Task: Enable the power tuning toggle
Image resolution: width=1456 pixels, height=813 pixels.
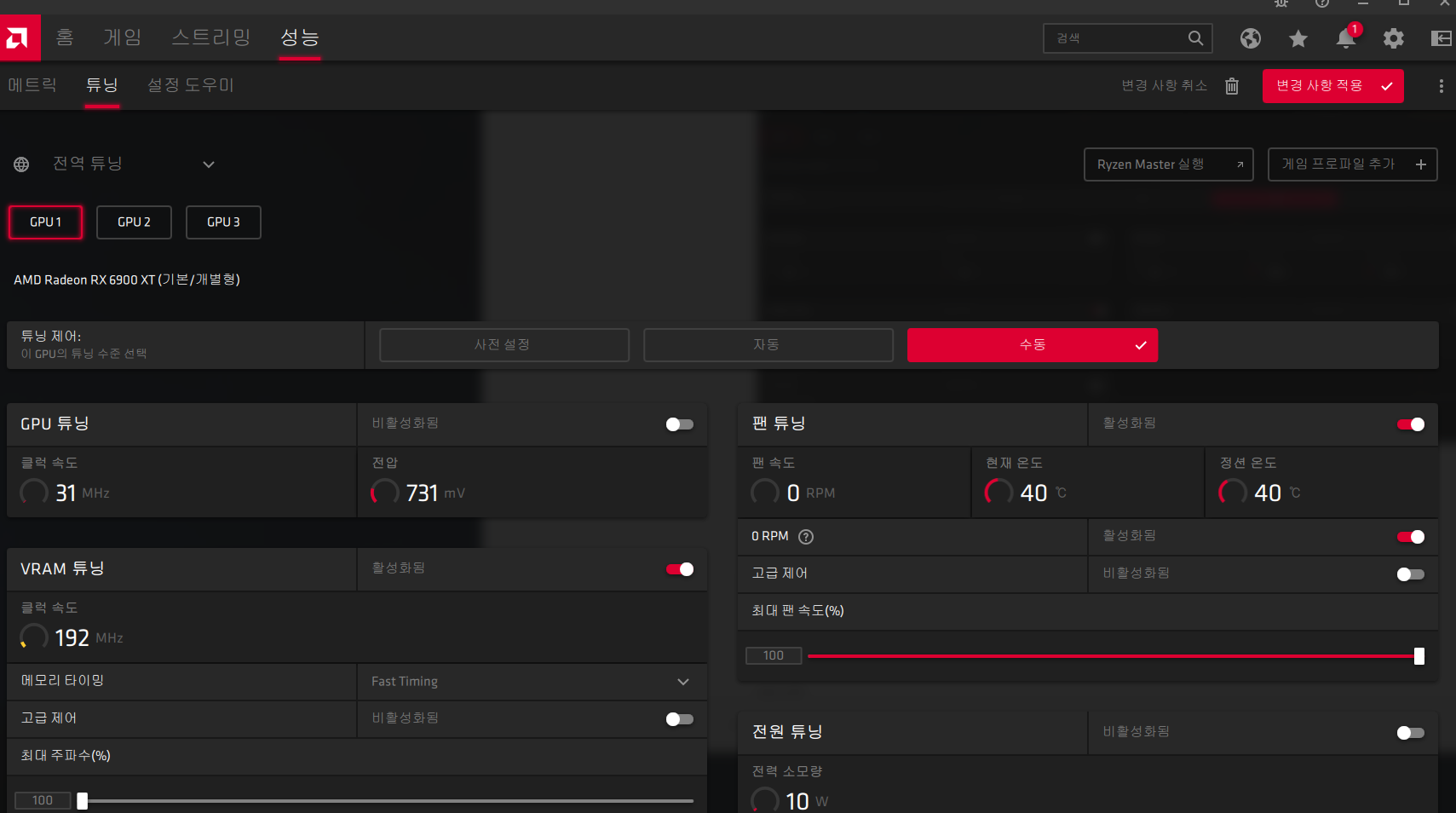Action: coord(1410,733)
